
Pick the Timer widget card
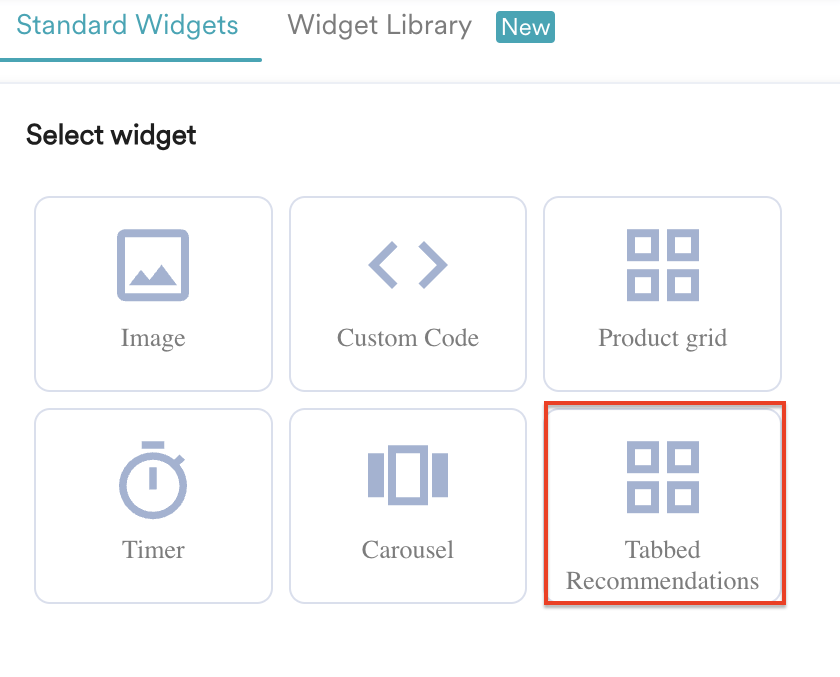(153, 505)
